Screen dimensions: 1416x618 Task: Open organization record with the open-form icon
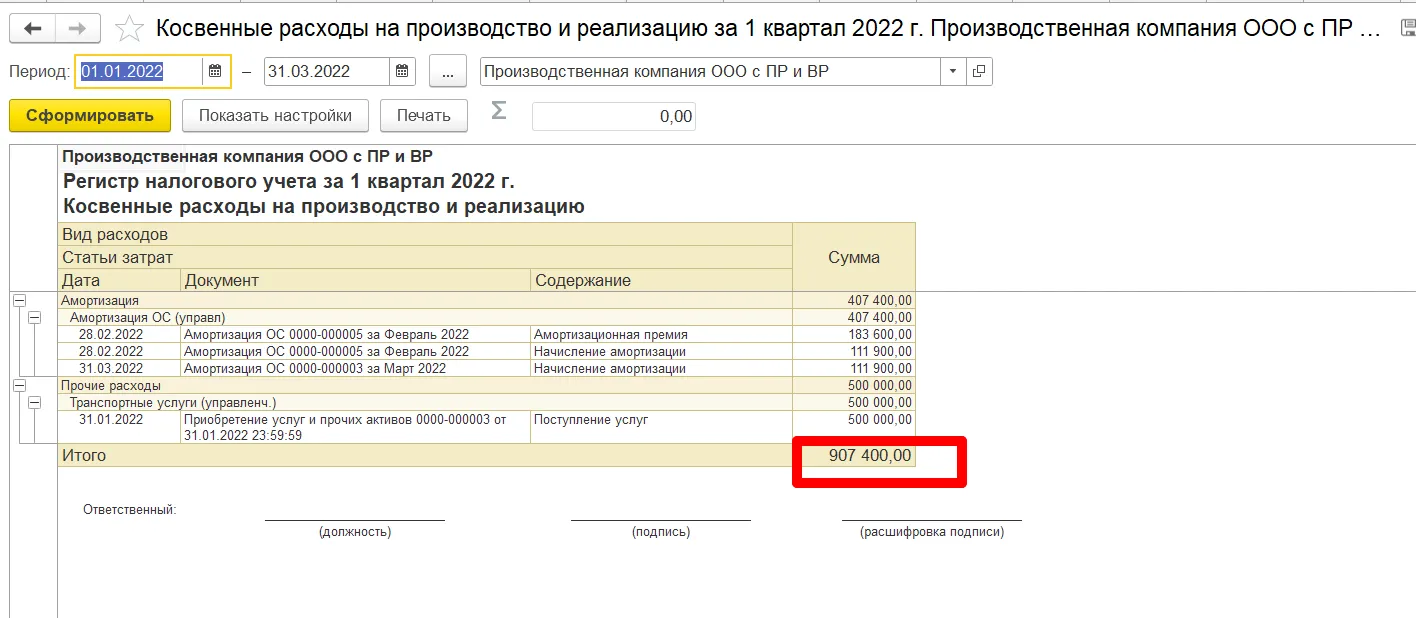click(x=979, y=72)
